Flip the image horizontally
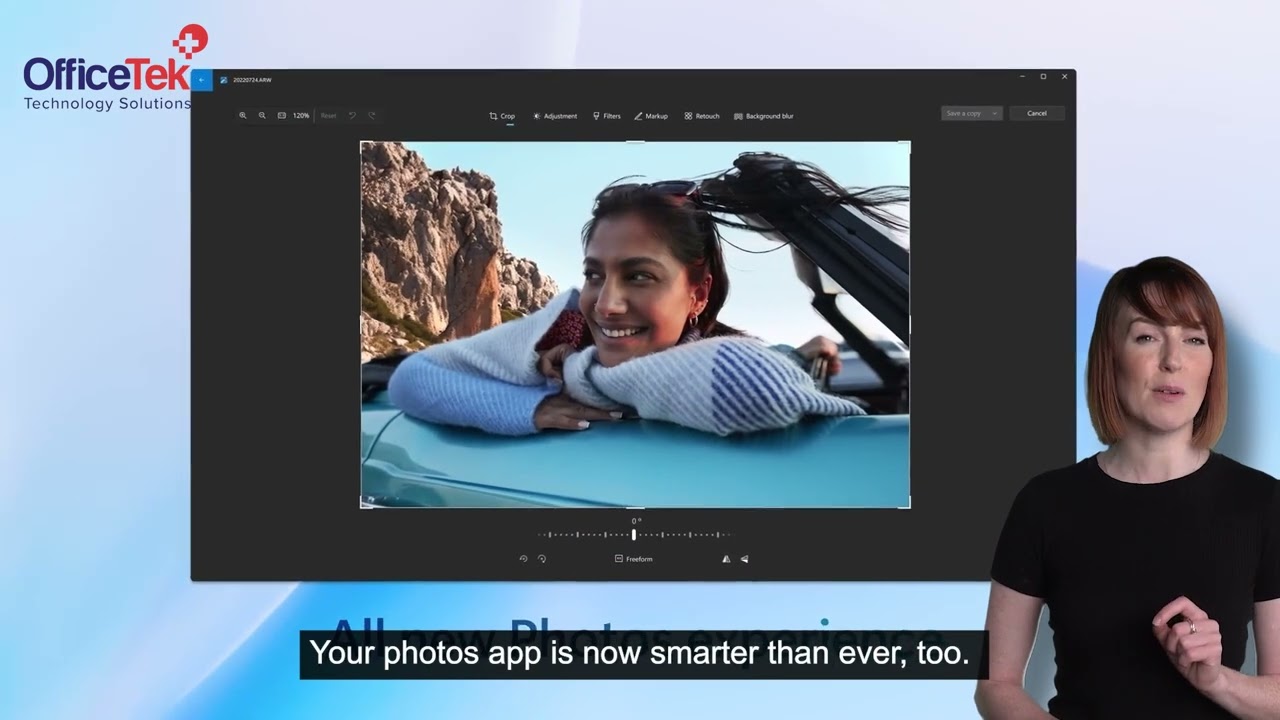Screen dimensions: 1280x720 tap(726, 559)
